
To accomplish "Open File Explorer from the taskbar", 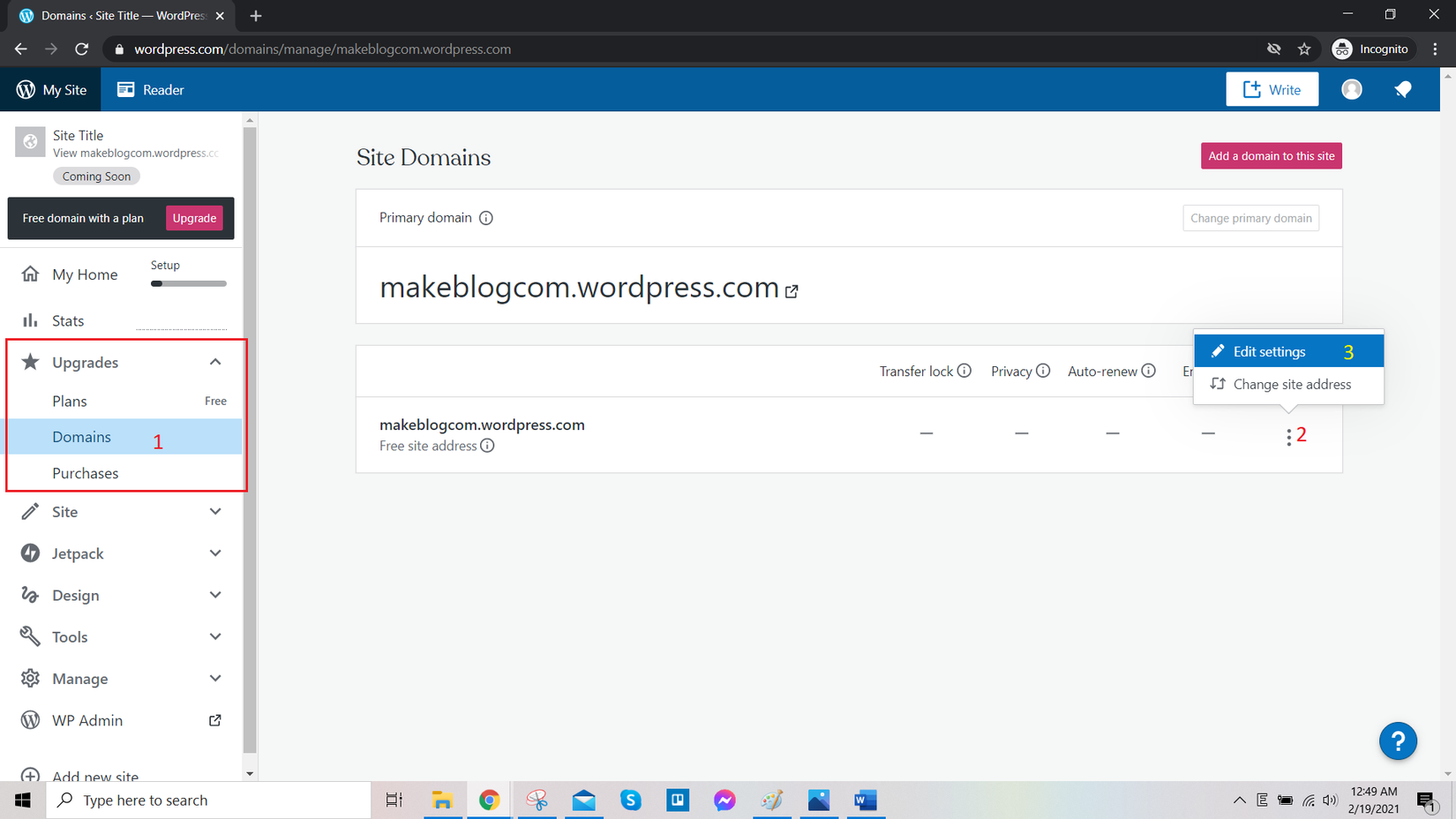I will click(x=442, y=800).
